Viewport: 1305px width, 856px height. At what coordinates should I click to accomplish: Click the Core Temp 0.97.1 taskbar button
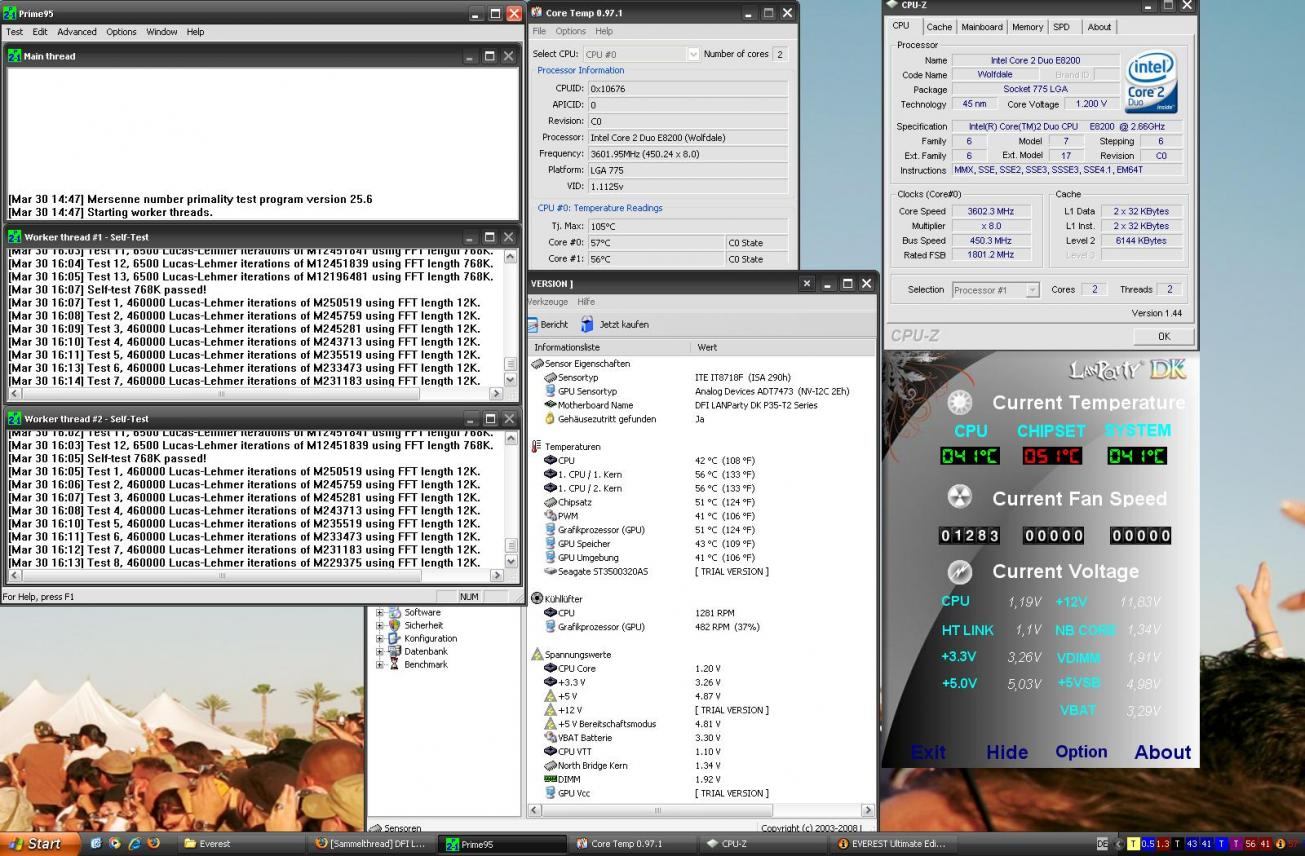coord(633,844)
